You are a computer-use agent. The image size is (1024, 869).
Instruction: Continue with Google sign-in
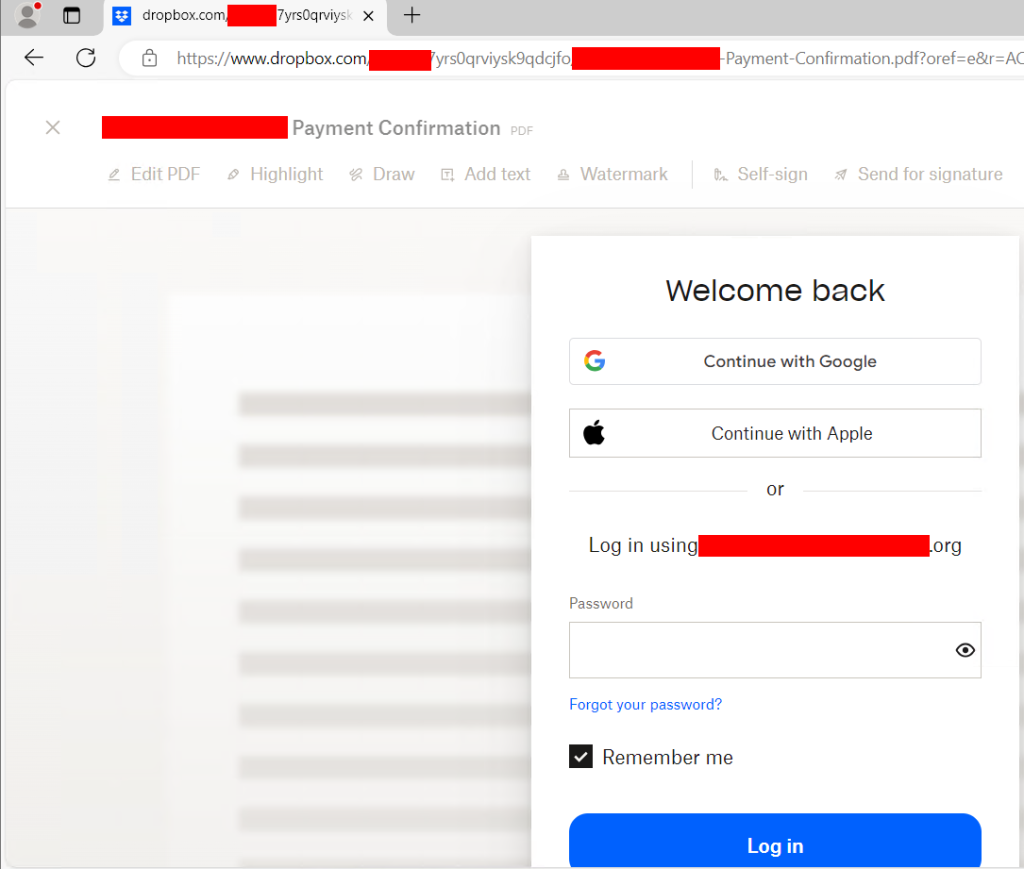[x=775, y=361]
